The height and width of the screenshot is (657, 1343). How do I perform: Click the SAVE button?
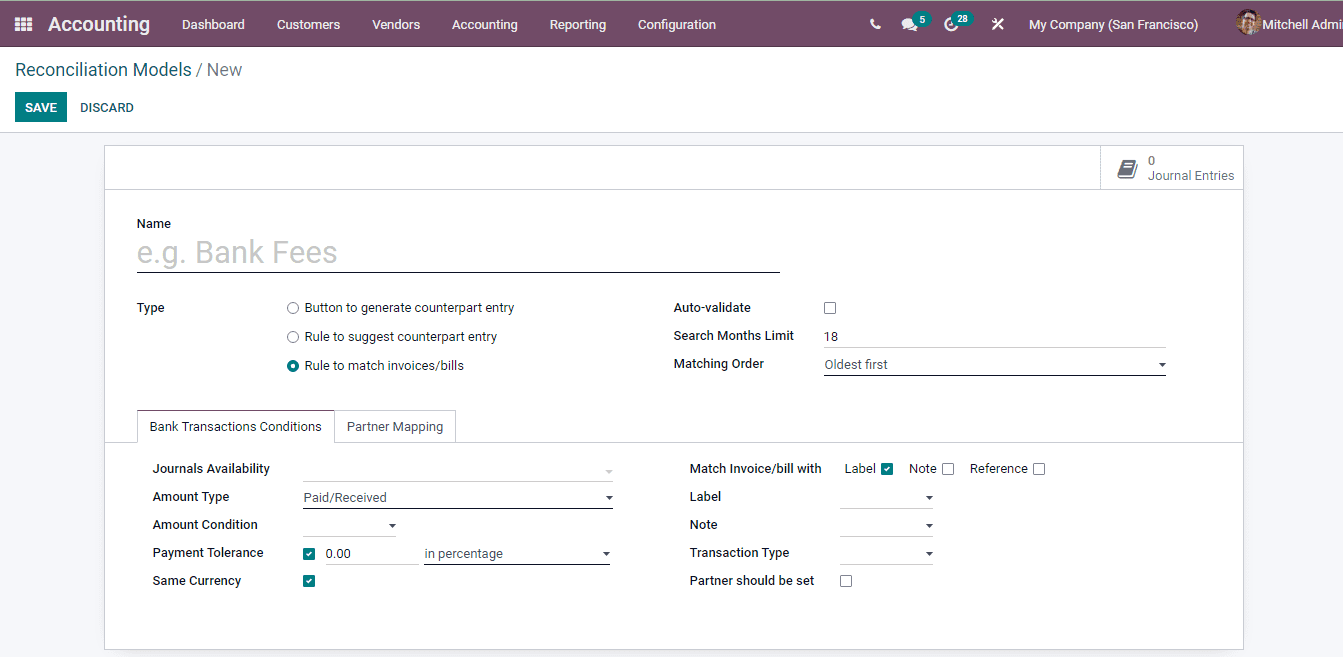[40, 107]
